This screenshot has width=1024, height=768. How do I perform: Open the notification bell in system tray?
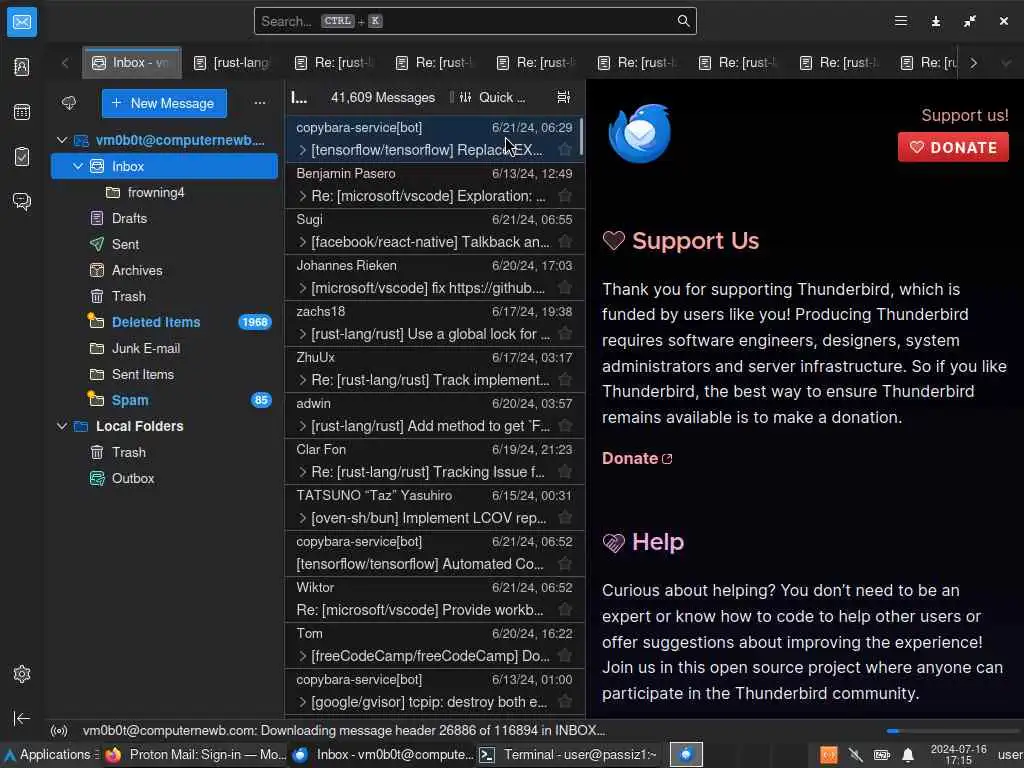pyautogui.click(x=908, y=755)
